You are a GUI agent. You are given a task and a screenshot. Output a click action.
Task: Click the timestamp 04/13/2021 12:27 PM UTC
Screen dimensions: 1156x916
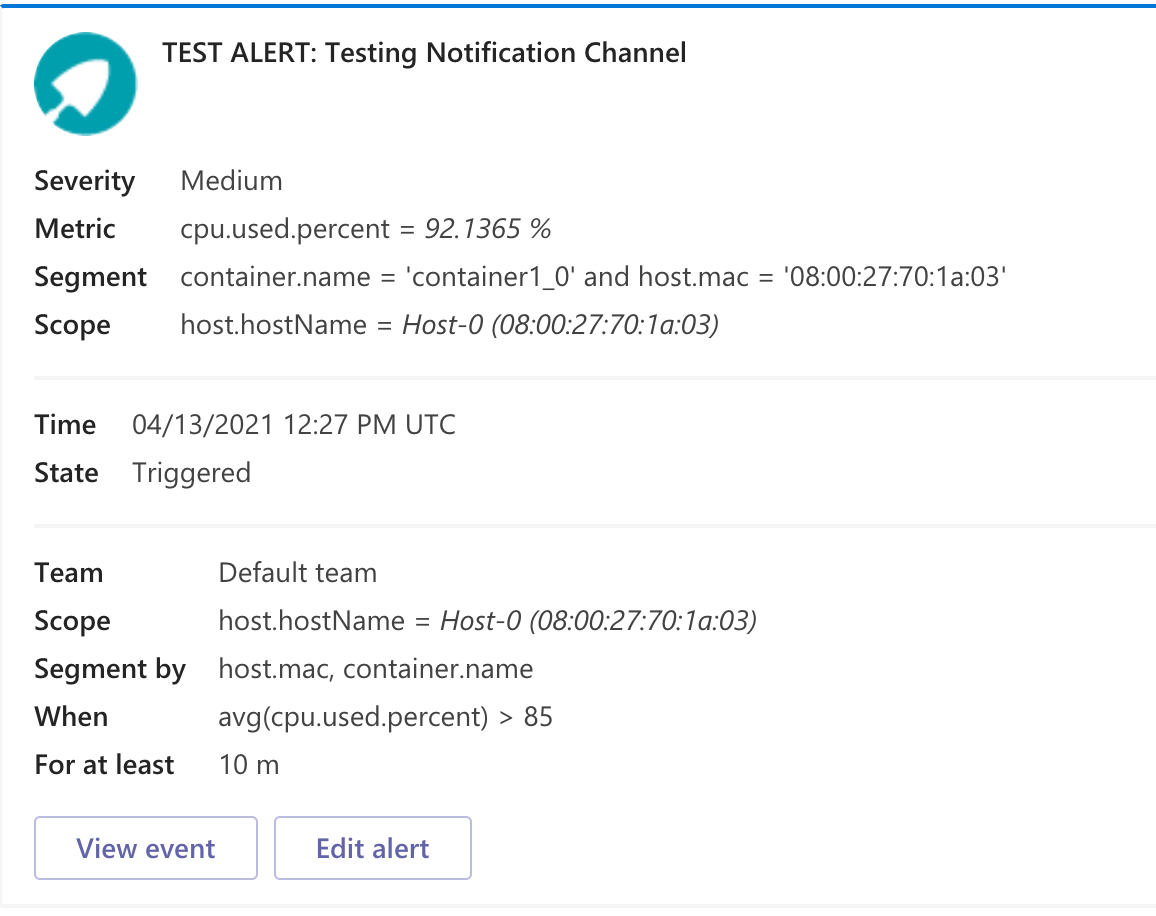[294, 425]
